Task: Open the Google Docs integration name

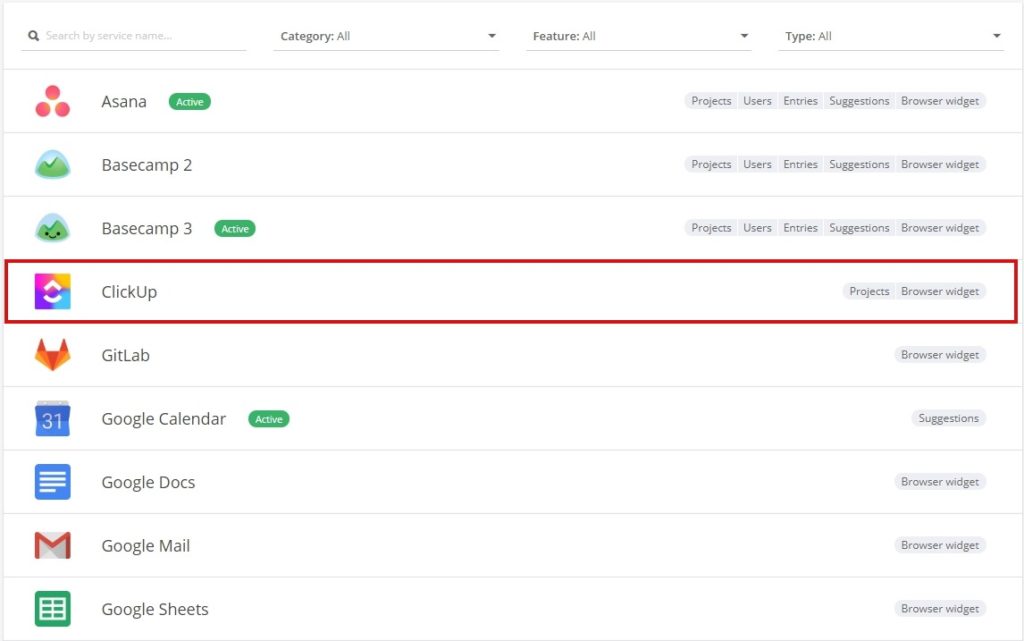Action: click(148, 482)
